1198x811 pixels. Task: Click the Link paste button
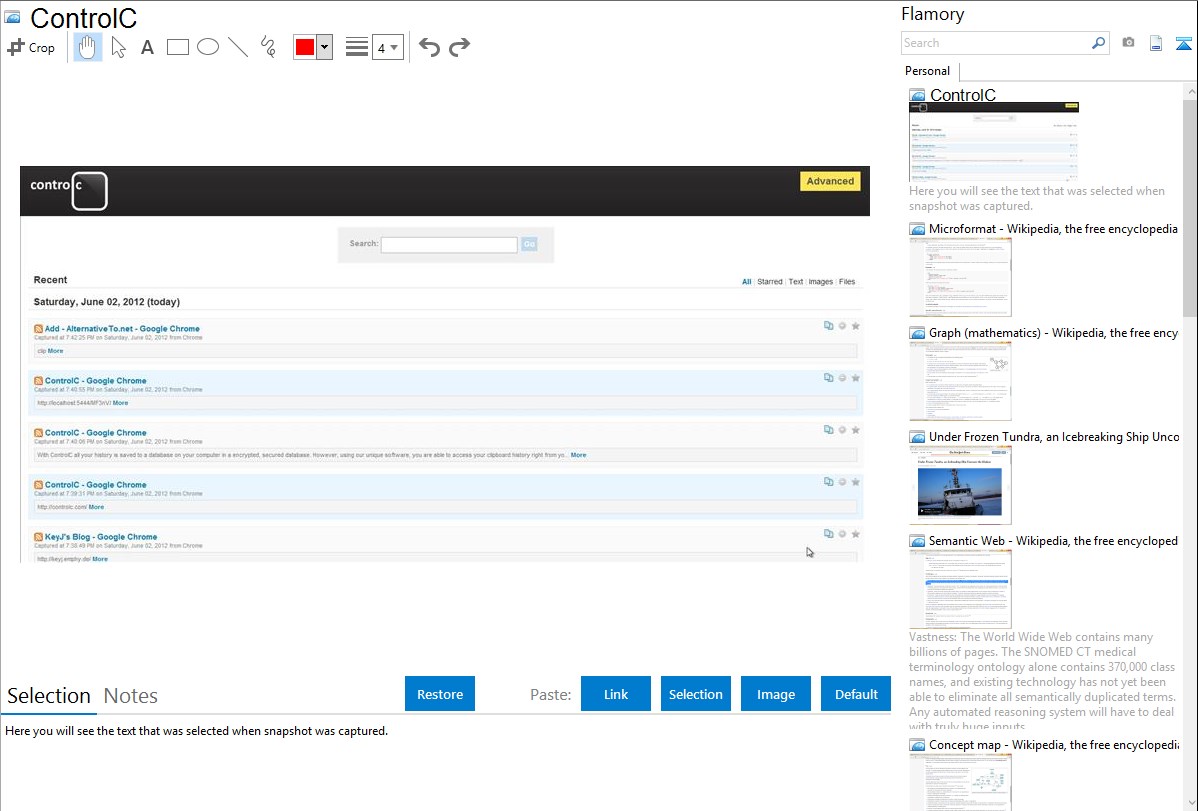click(616, 694)
